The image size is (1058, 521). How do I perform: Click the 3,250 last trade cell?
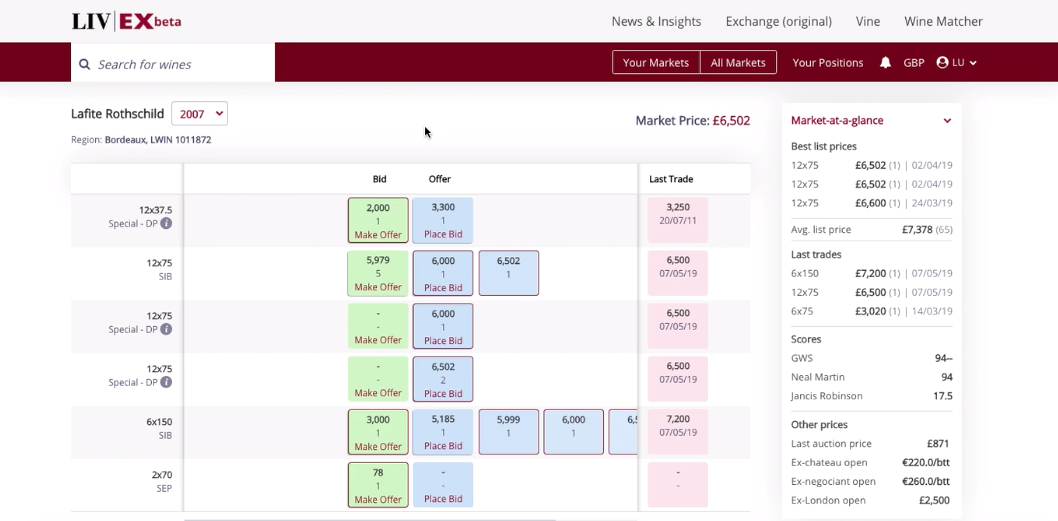[x=677, y=220]
